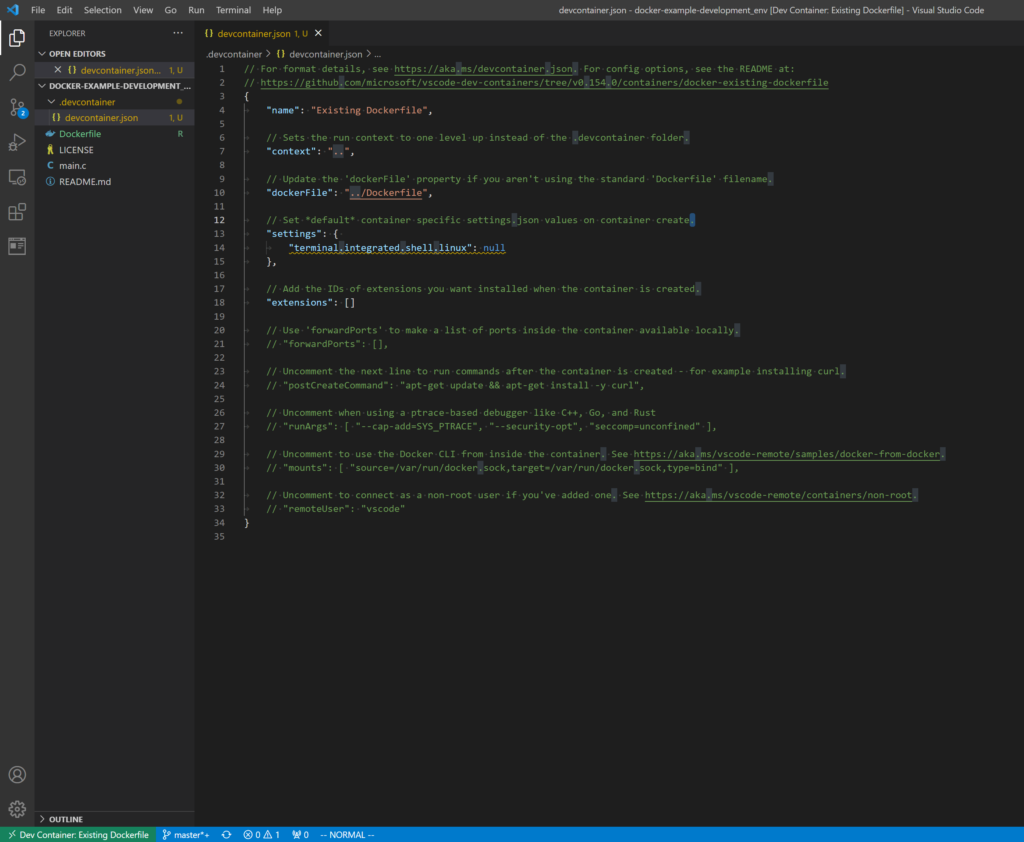Open main.c in the explorer

(x=72, y=165)
